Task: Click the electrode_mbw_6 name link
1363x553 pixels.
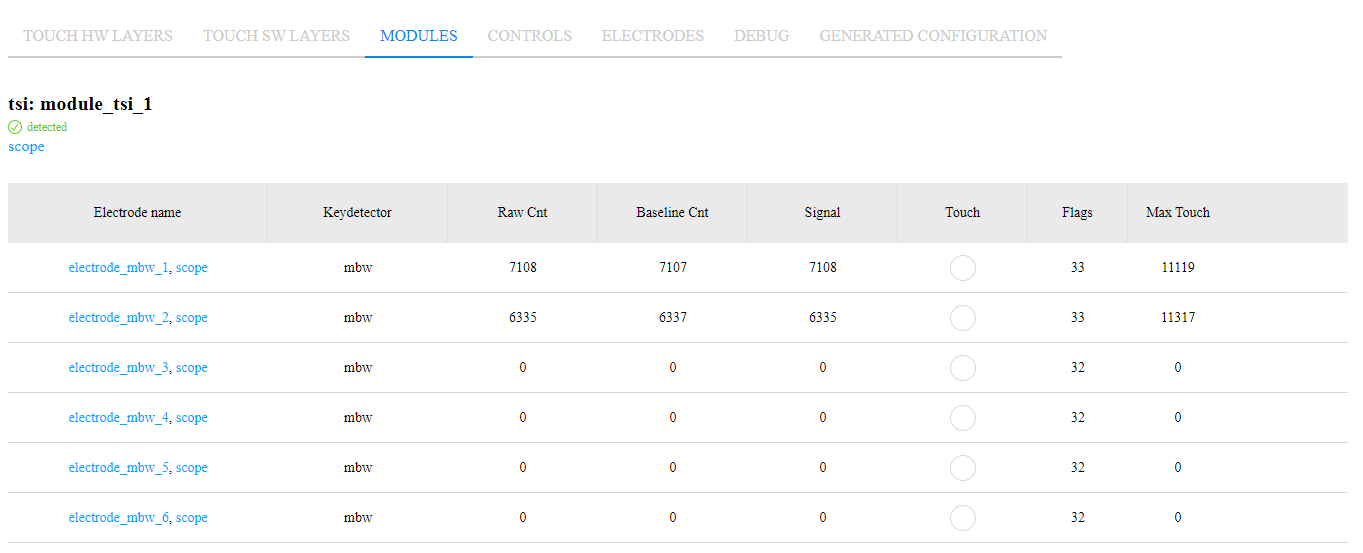Action: (x=118, y=518)
